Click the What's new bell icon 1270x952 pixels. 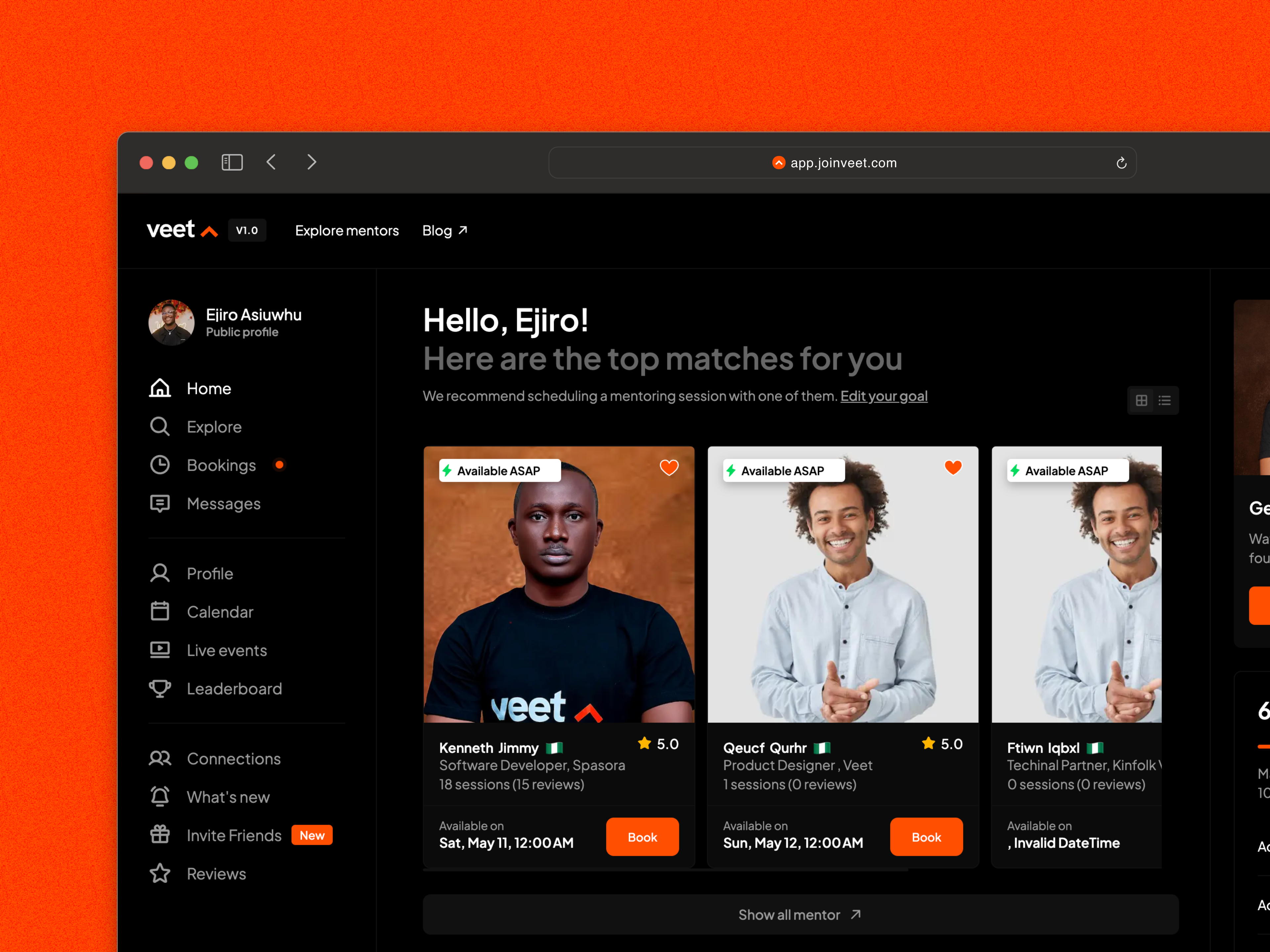click(x=160, y=797)
